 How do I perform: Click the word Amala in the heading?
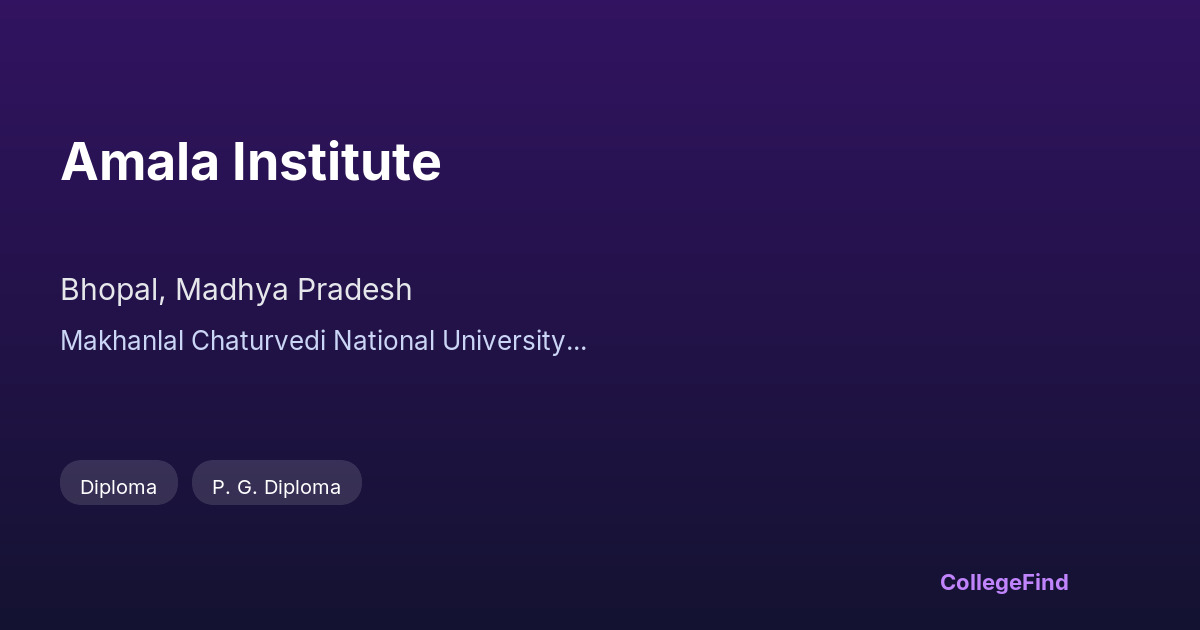pos(140,162)
